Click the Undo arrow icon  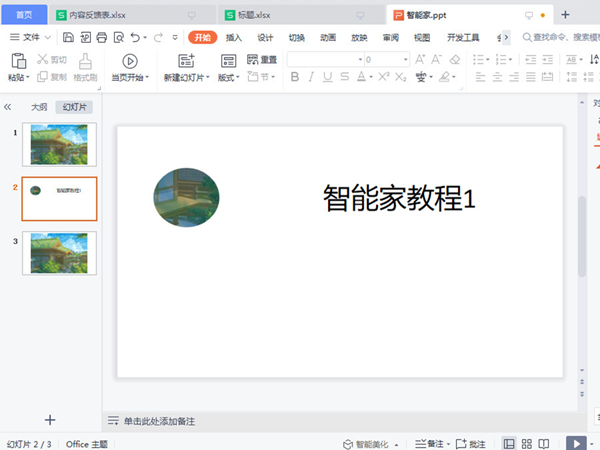(x=136, y=37)
